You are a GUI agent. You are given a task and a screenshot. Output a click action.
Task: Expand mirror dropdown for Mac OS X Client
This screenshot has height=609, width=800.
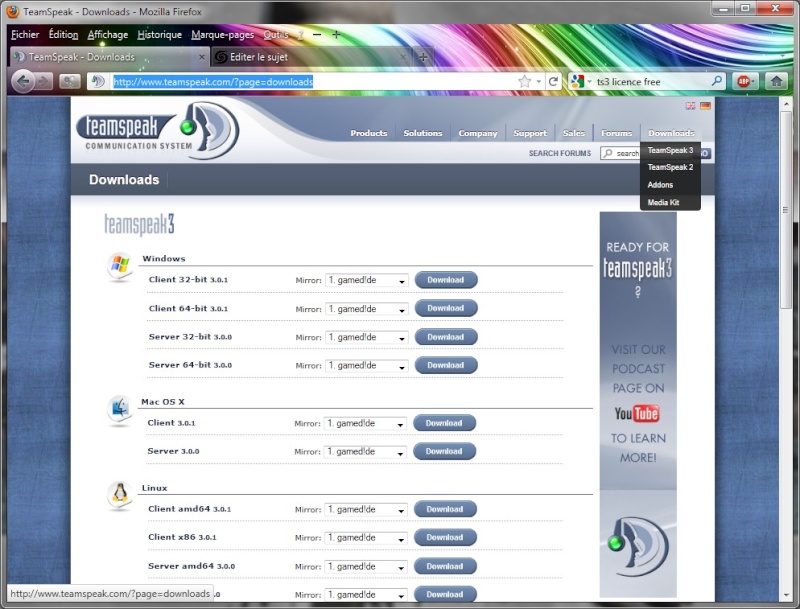[365, 423]
